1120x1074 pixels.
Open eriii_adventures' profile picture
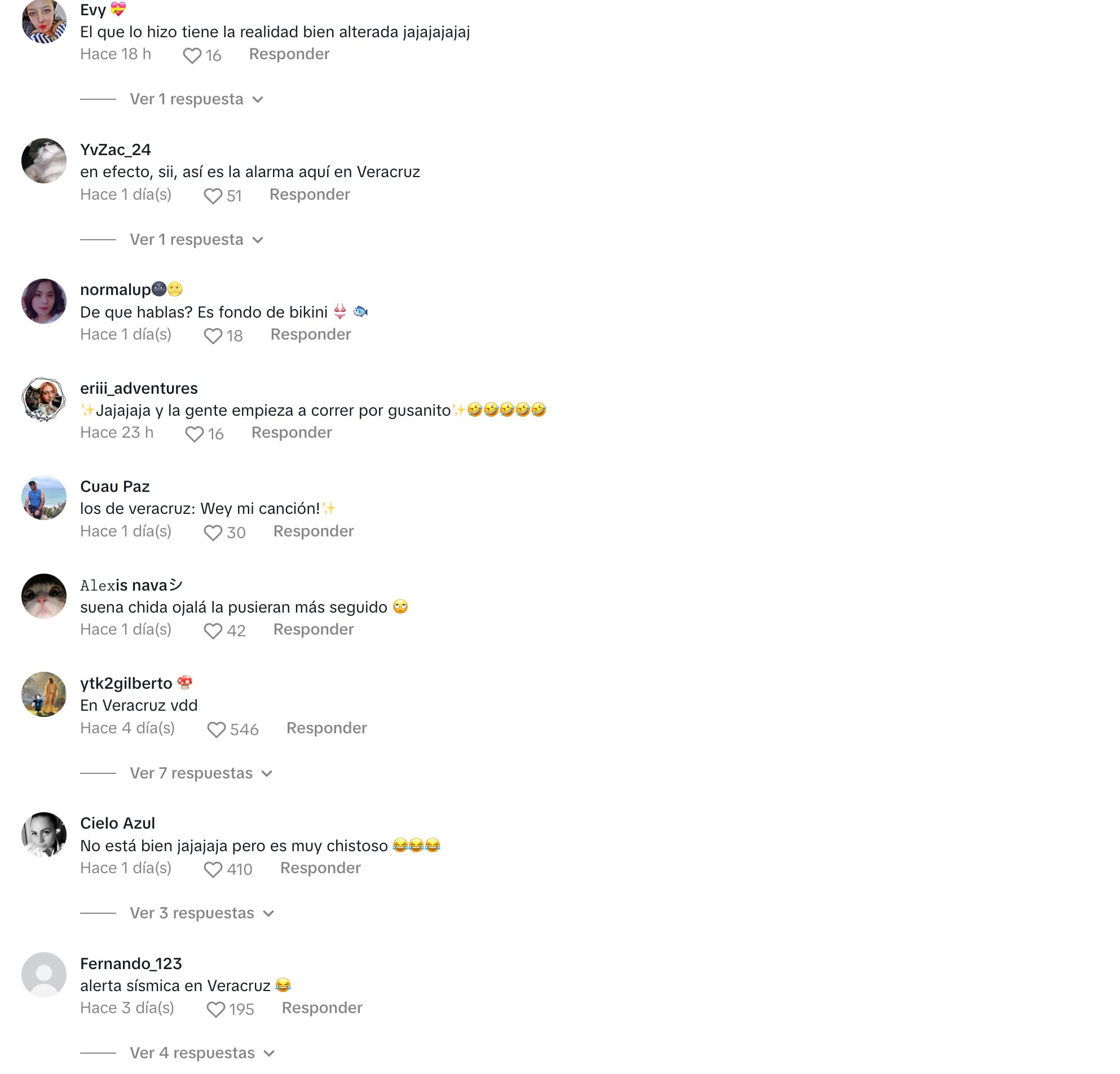(x=44, y=399)
